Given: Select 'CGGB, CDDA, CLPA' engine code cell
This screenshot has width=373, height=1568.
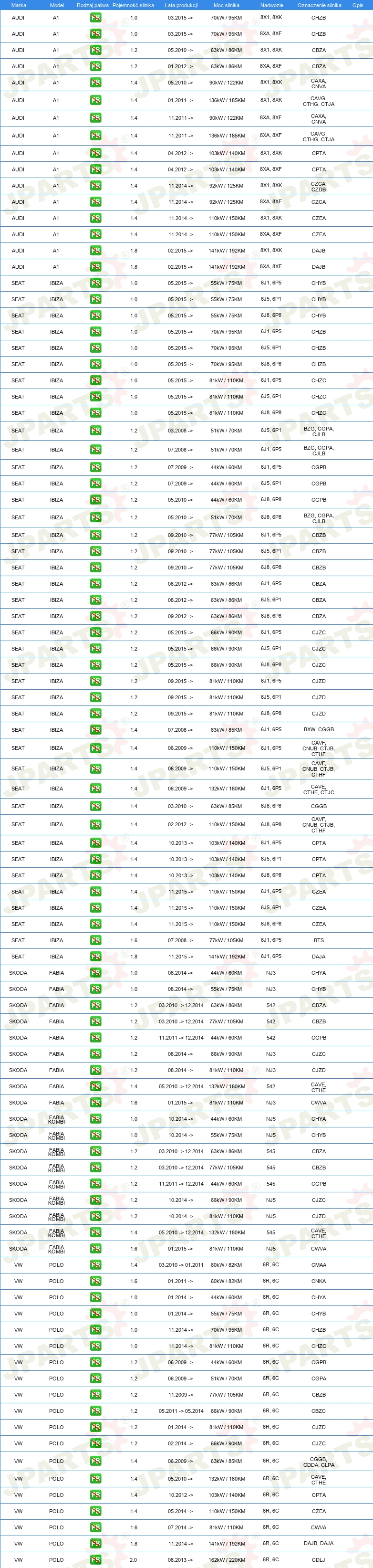Looking at the screenshot, I should coord(319,1462).
